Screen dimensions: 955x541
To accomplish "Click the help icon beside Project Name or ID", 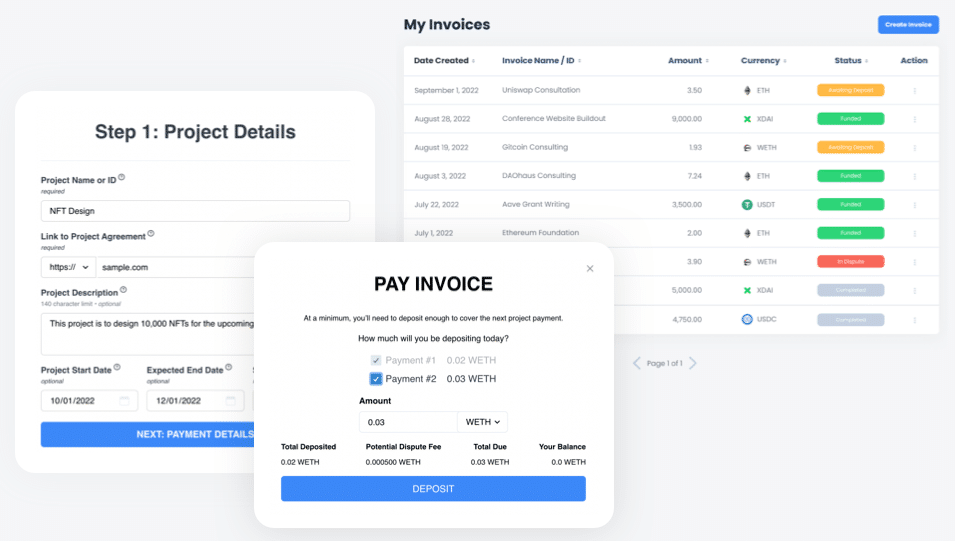I will (122, 178).
